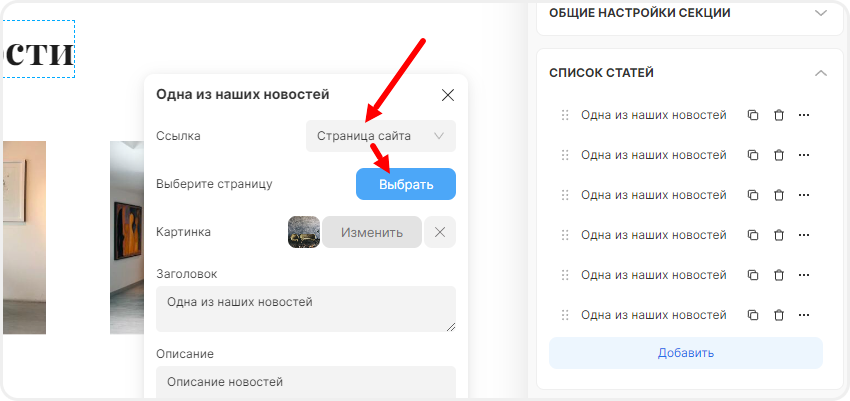Click the blue 'Выбрать' button

pos(405,184)
